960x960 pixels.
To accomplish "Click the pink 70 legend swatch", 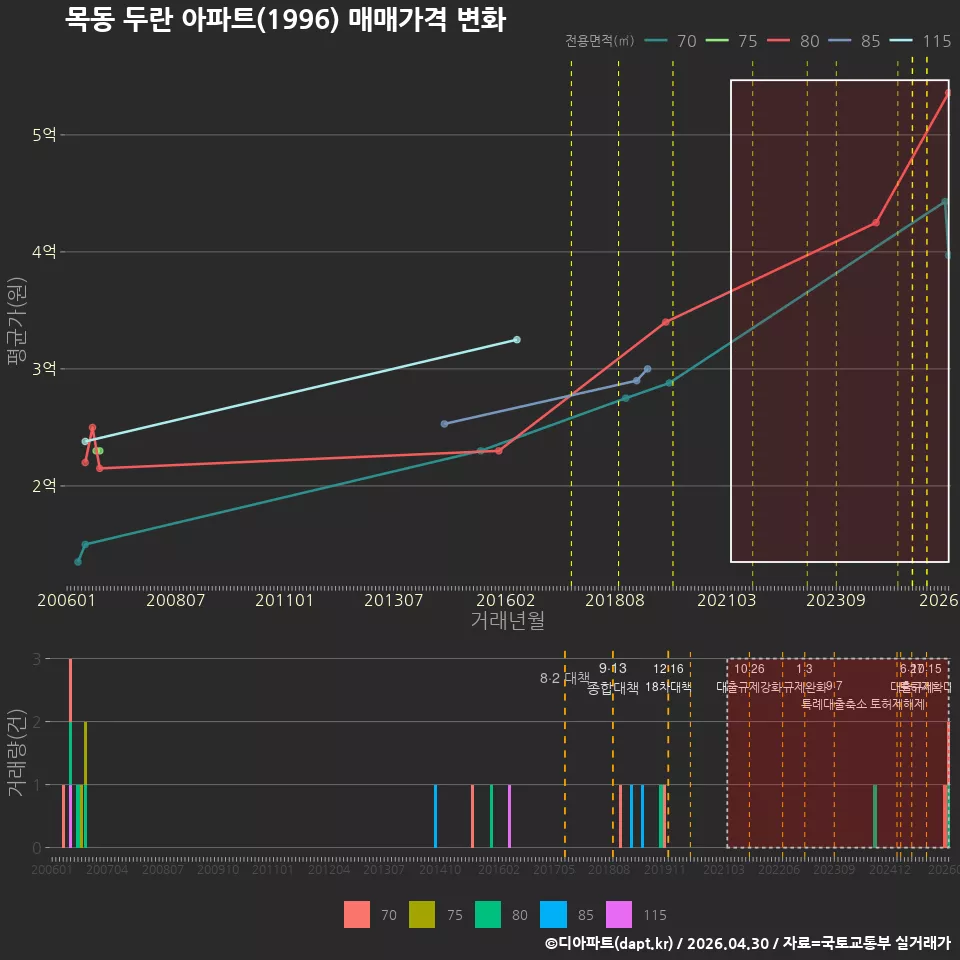I will tap(356, 915).
